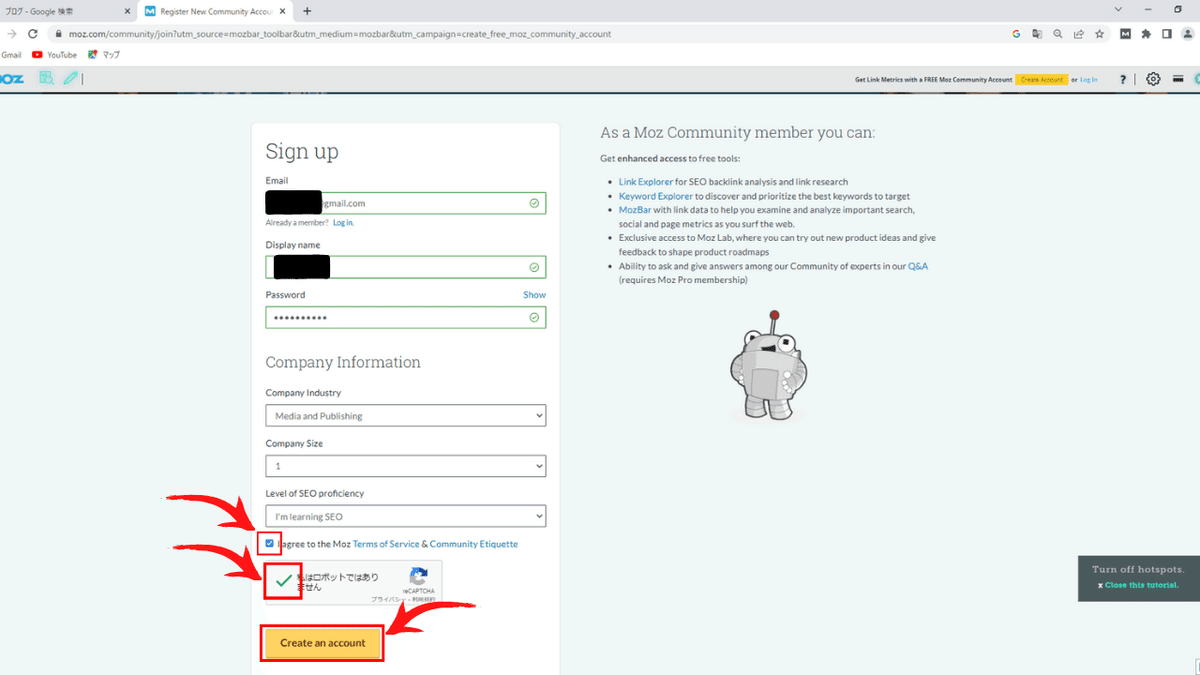Click the Log in link under Email
Viewport: 1200px width, 675px height.
[x=343, y=223]
